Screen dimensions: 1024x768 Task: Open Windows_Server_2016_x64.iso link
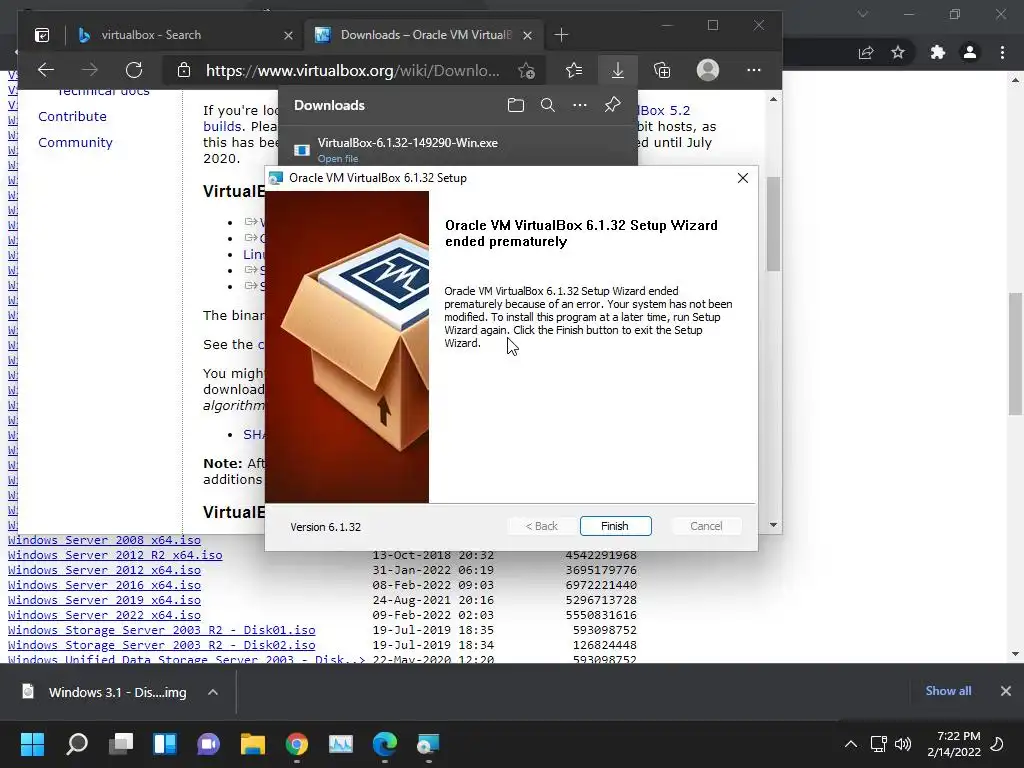click(104, 585)
